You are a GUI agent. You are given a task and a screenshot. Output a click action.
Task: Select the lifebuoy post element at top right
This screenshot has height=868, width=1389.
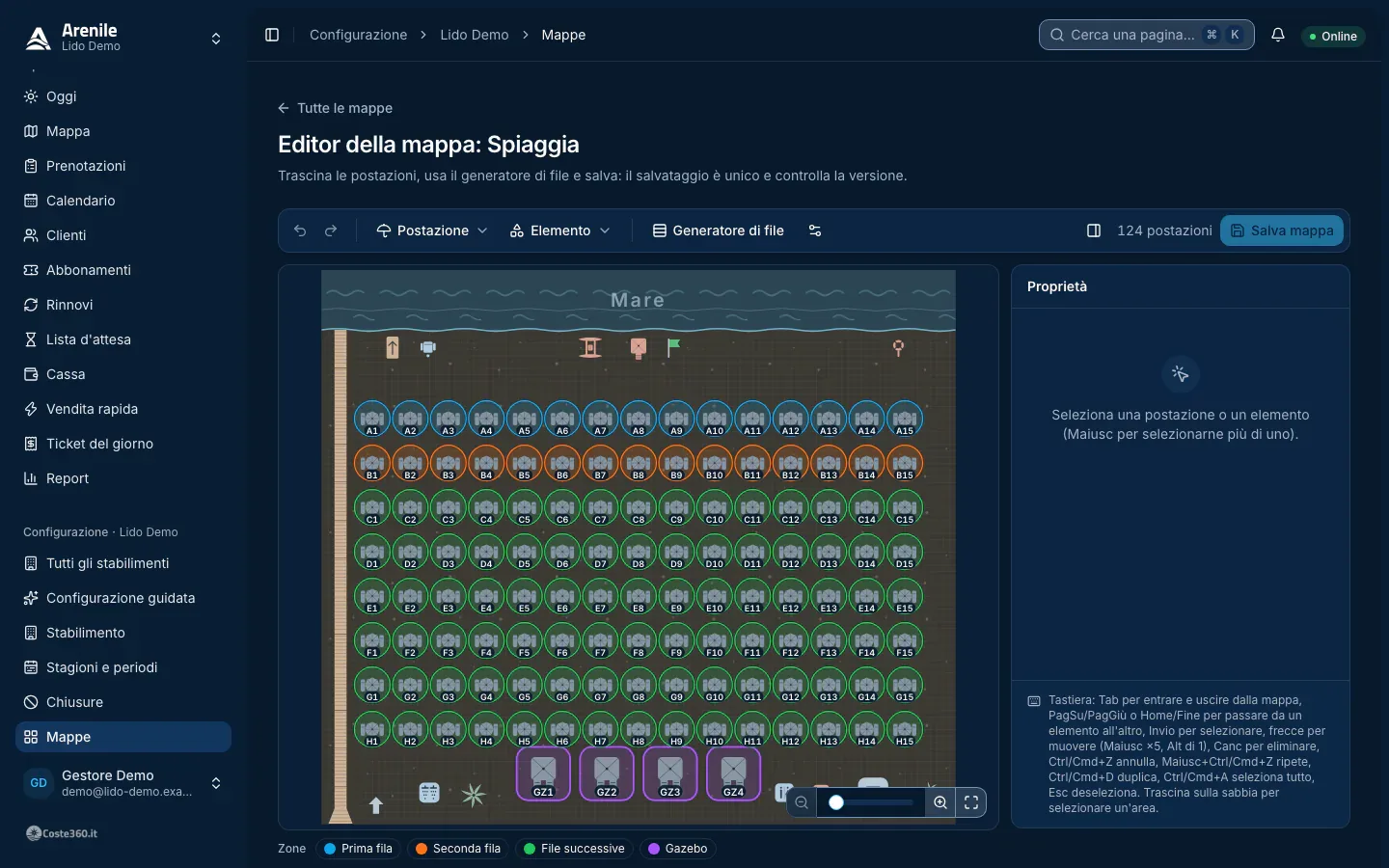[x=898, y=348]
